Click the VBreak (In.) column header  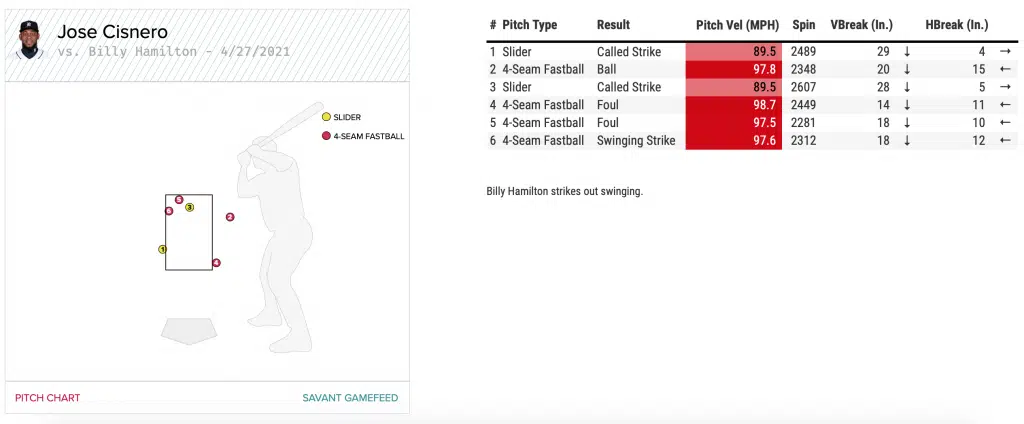click(861, 25)
